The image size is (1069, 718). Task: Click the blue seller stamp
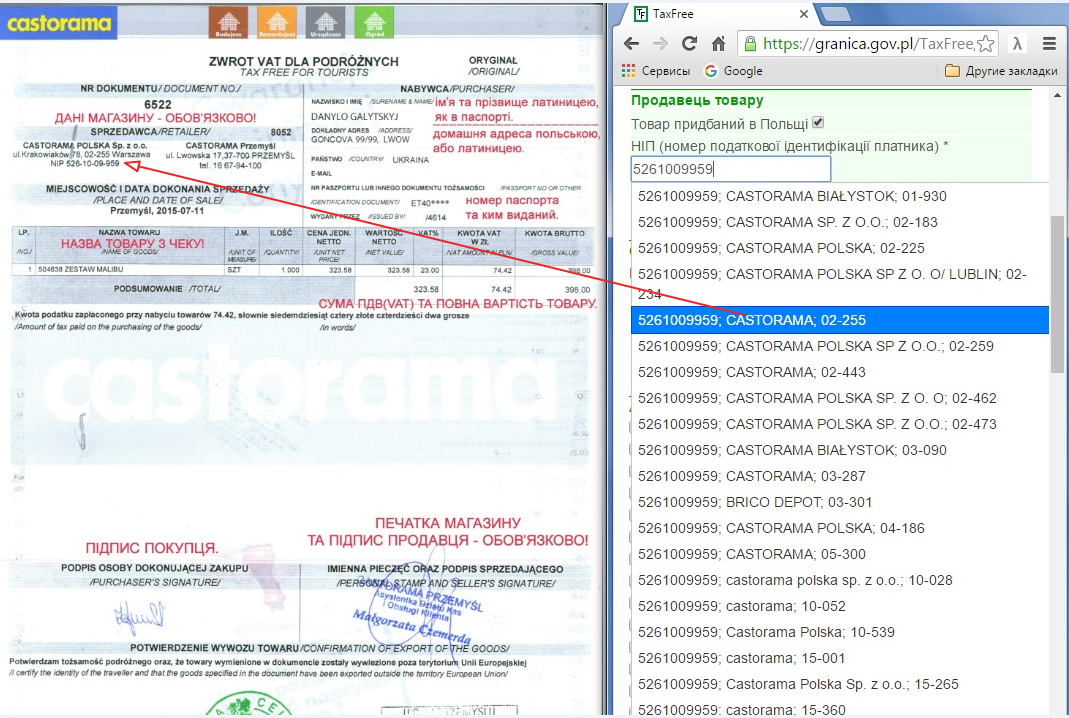pos(421,610)
